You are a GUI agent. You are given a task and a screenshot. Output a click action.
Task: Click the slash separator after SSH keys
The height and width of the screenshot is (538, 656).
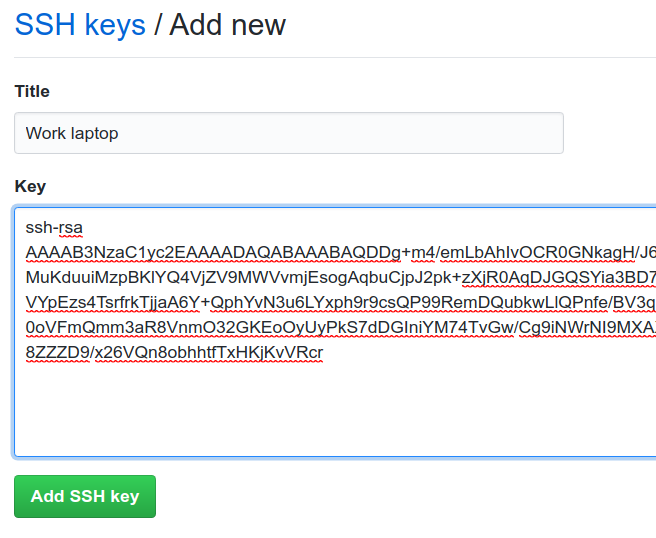[158, 24]
